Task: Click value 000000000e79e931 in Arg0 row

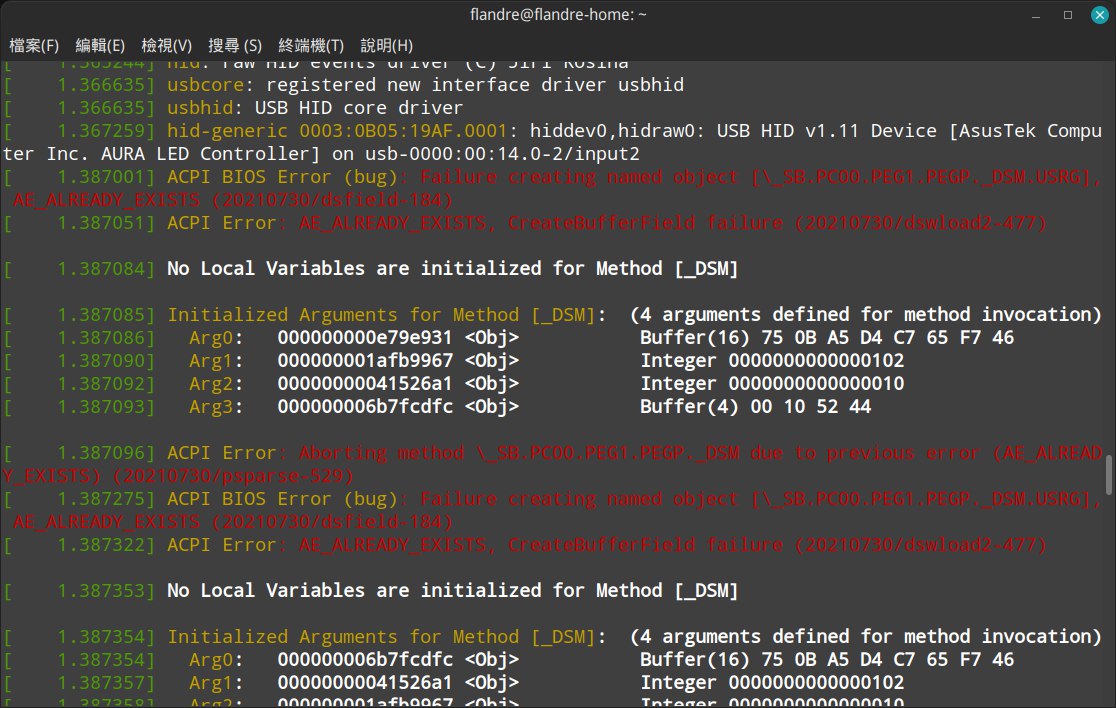Action: click(364, 337)
